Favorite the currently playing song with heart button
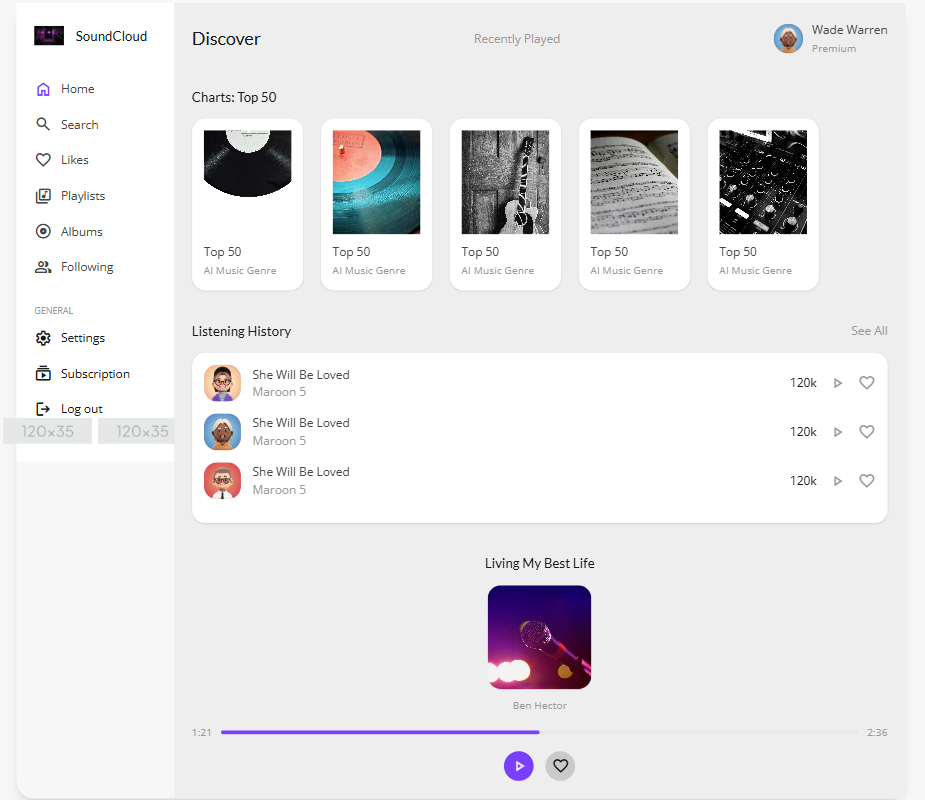Image resolution: width=925 pixels, height=800 pixels. (x=560, y=766)
